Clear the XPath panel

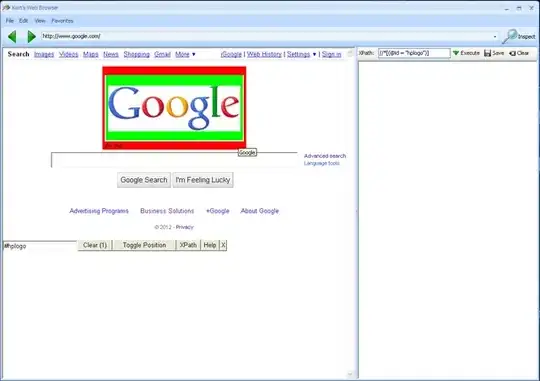(x=519, y=53)
